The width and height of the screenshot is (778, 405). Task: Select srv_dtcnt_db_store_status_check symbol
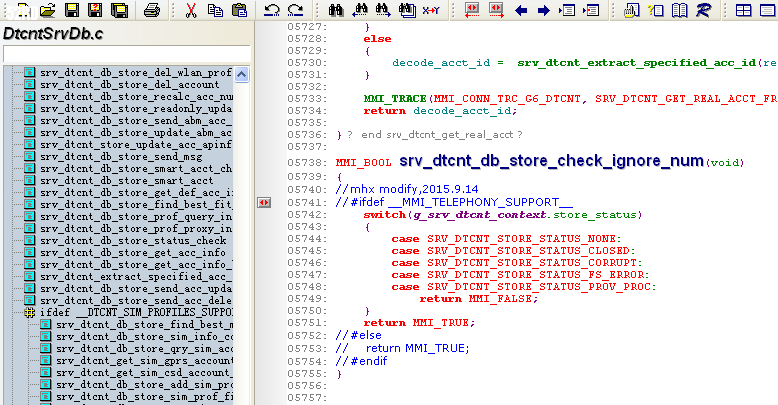point(133,240)
